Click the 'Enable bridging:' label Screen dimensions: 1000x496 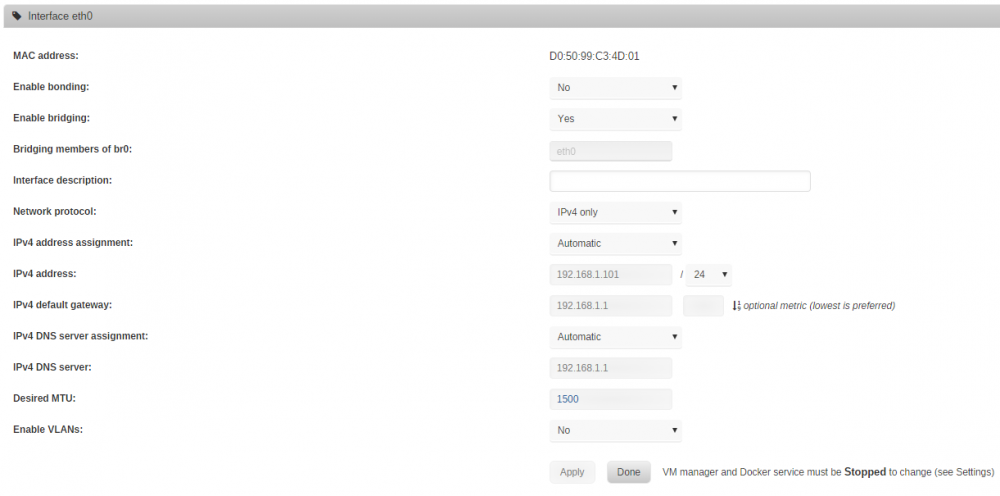click(52, 119)
